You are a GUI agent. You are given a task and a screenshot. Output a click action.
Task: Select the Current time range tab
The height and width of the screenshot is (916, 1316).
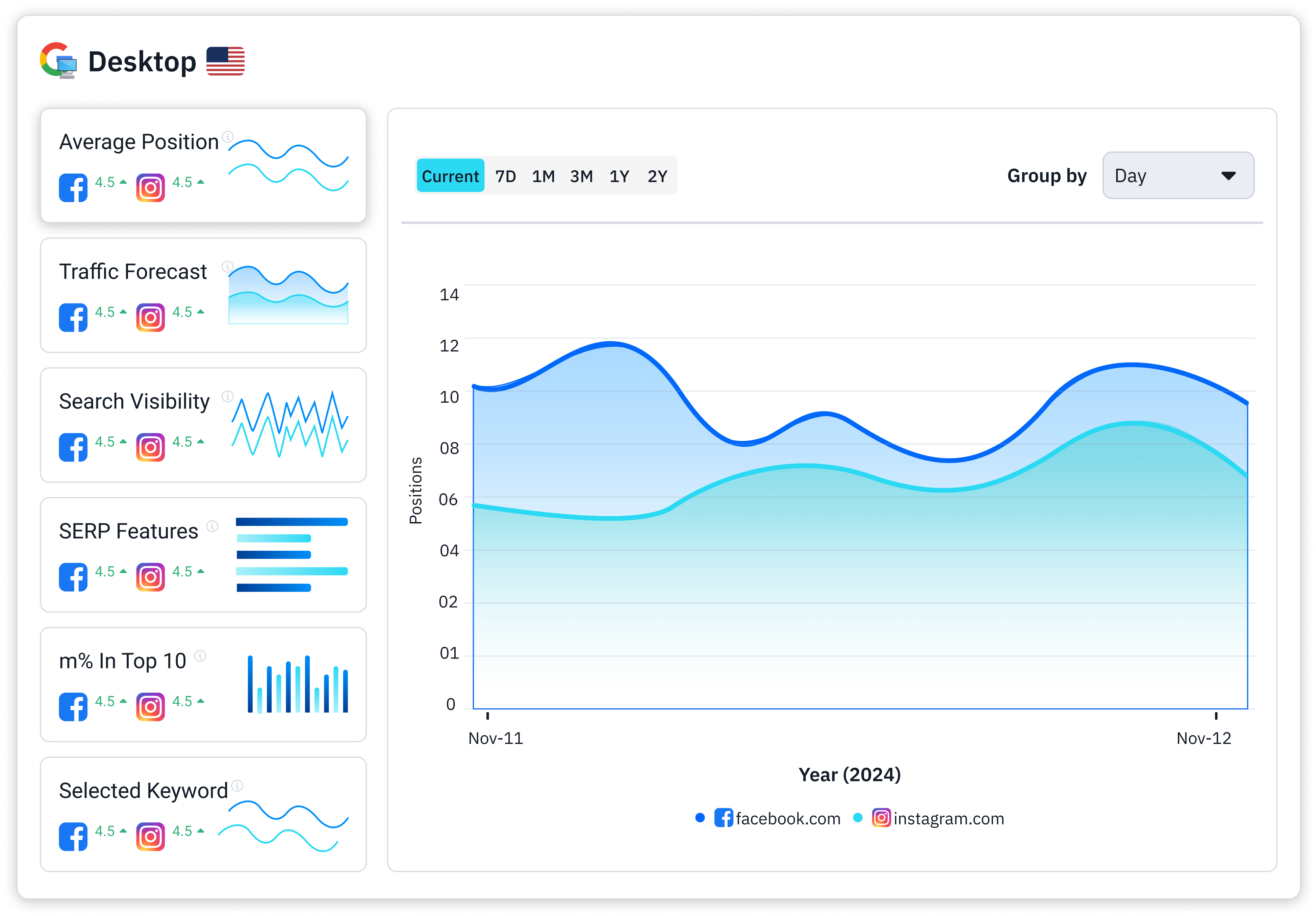pyautogui.click(x=450, y=176)
